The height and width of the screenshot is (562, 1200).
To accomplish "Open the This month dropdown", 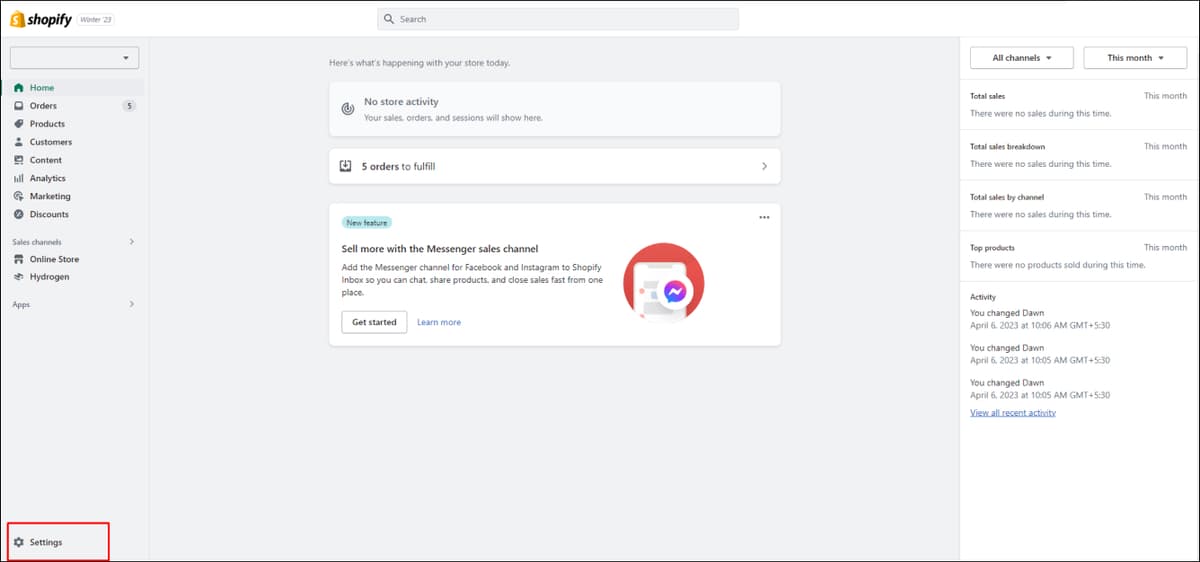I will pyautogui.click(x=1135, y=58).
